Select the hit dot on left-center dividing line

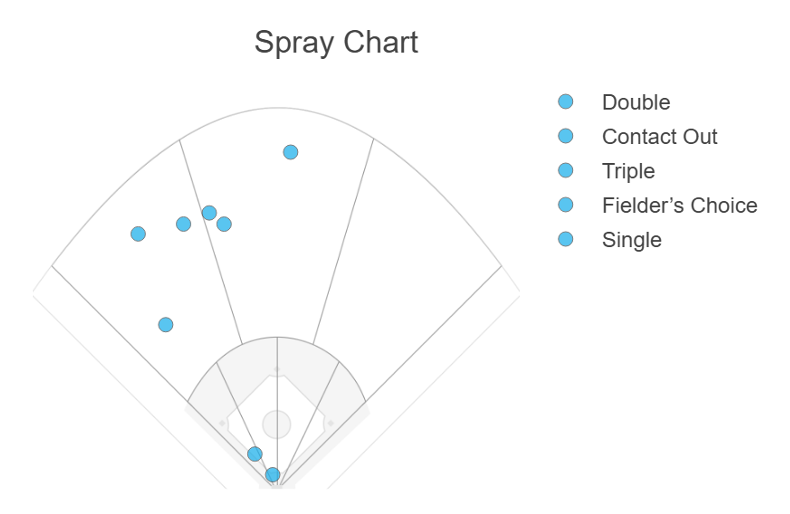point(209,213)
